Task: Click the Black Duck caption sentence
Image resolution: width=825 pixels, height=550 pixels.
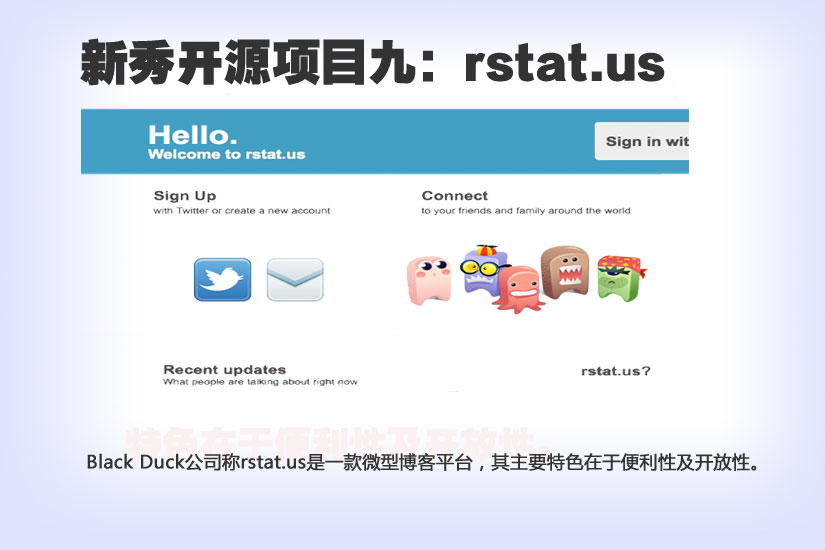Action: (424, 462)
